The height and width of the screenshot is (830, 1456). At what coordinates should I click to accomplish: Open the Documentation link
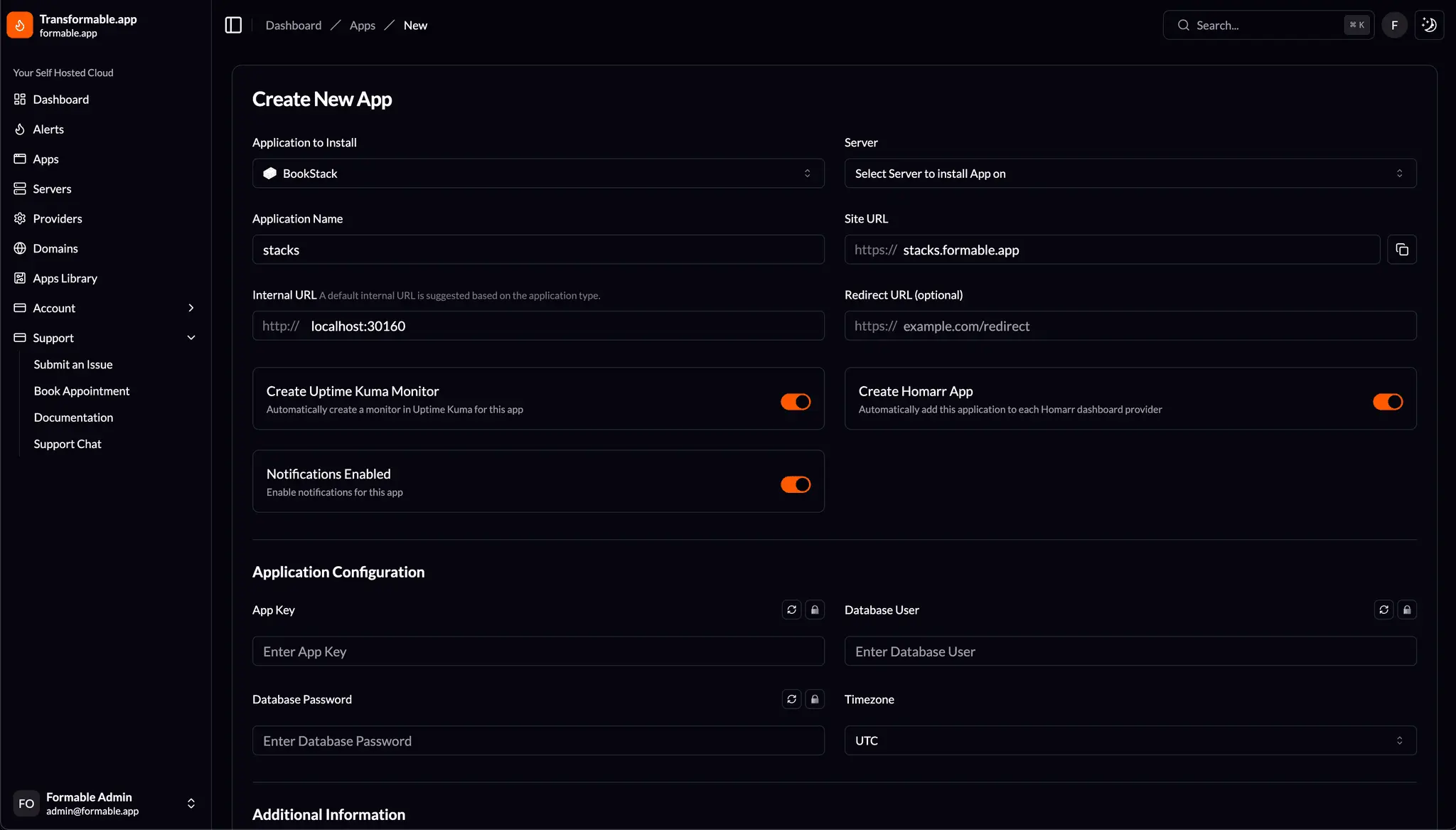pos(73,417)
